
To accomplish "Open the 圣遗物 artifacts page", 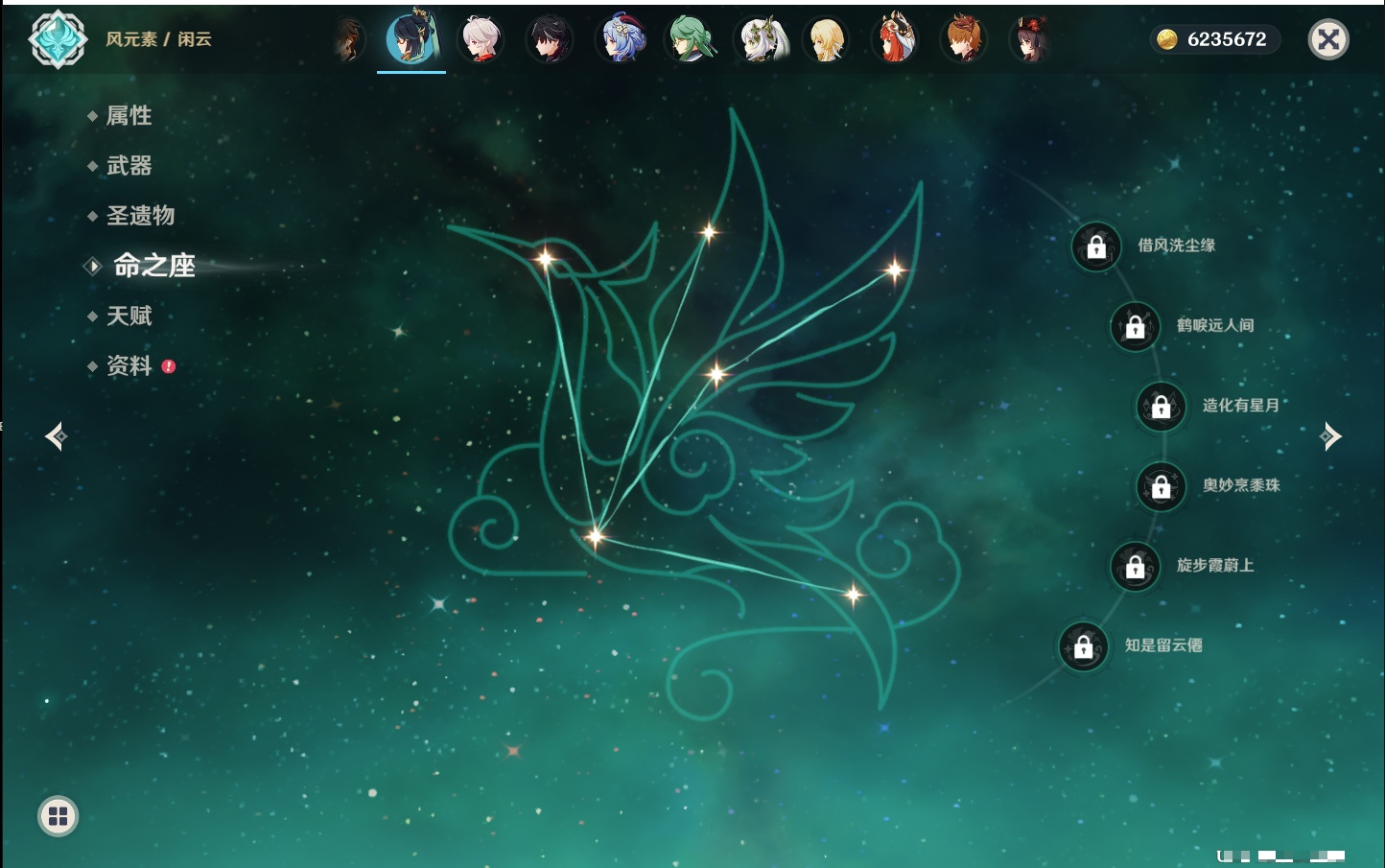I will click(140, 216).
